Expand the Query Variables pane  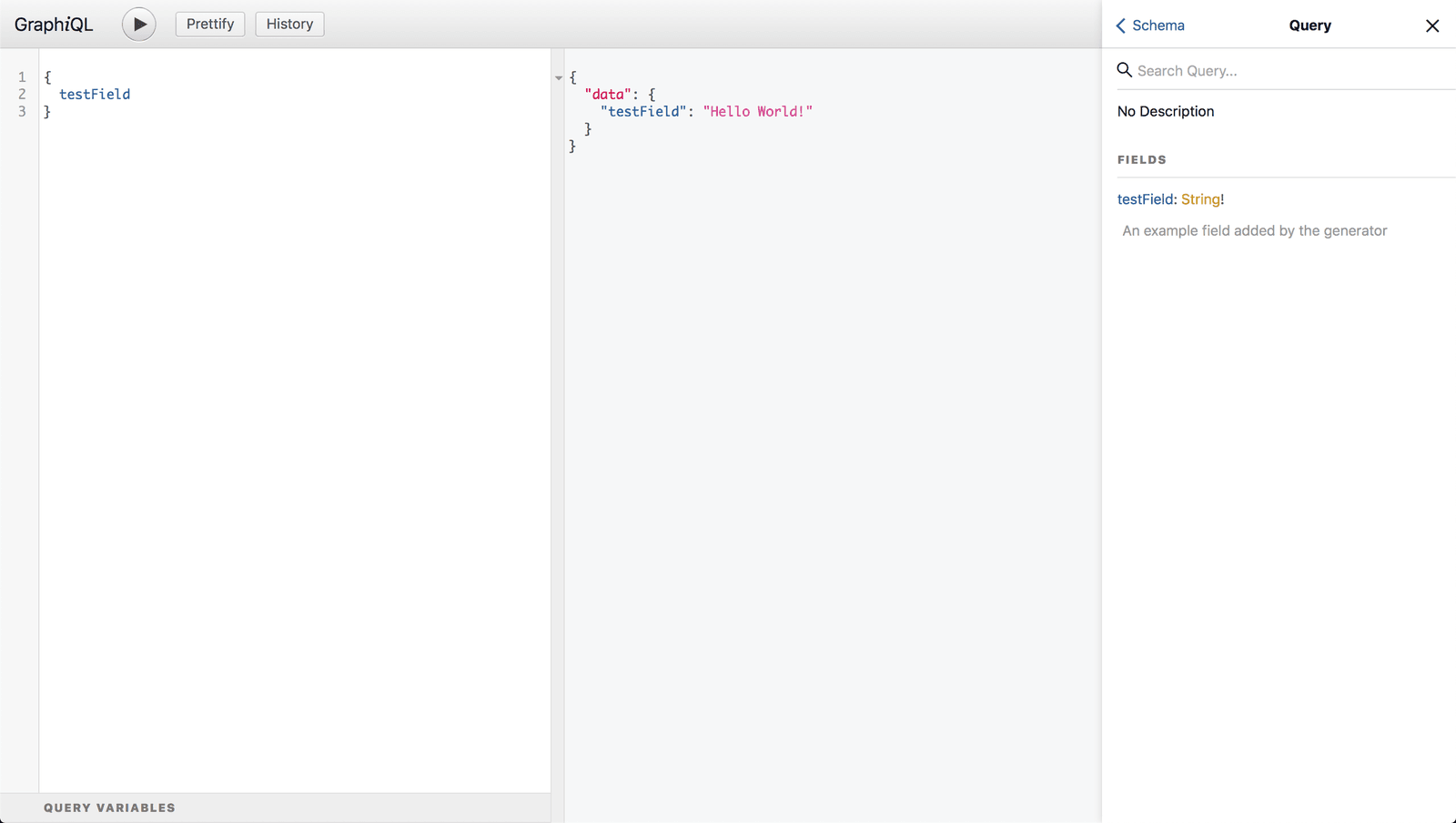coord(109,808)
